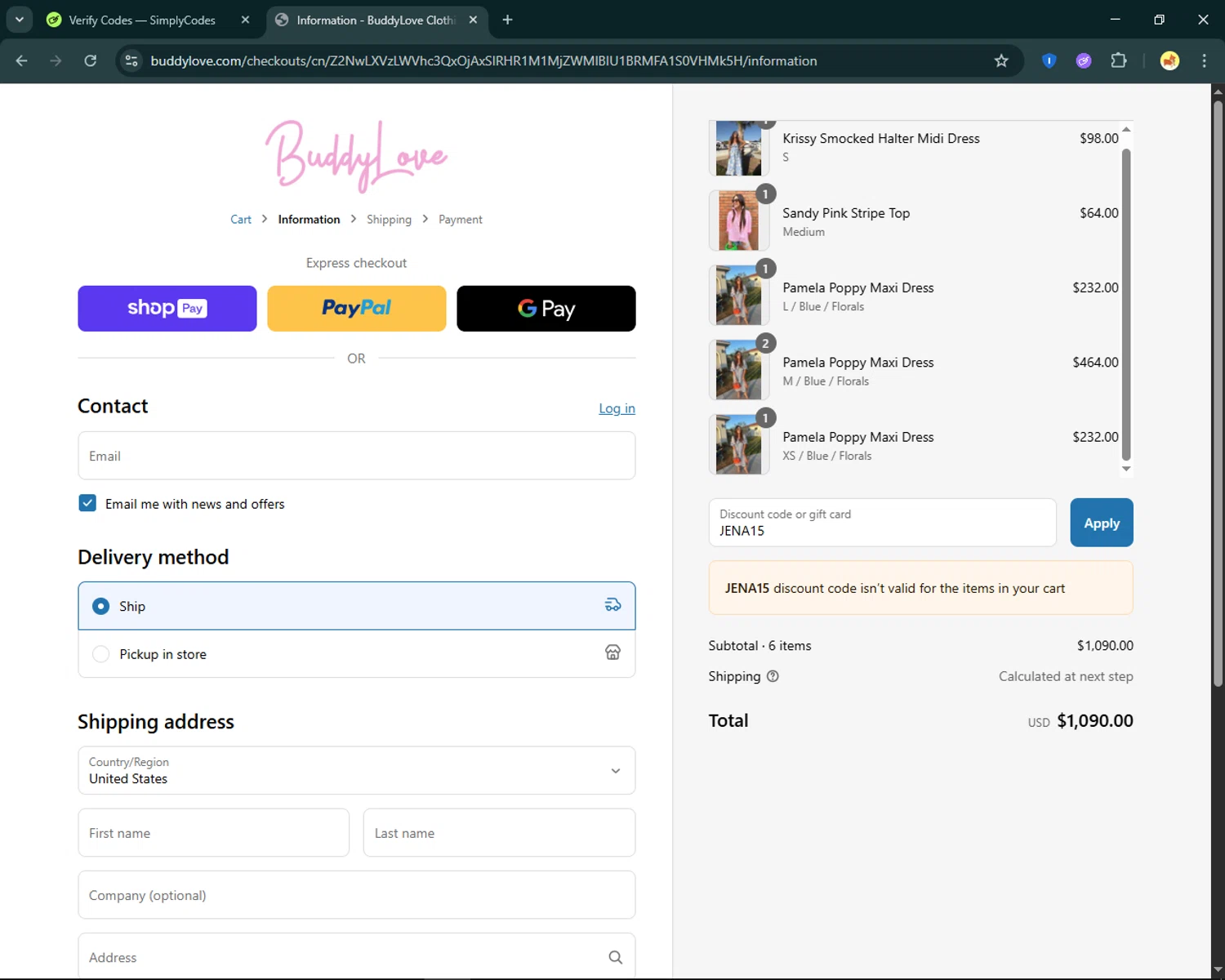Bookmark this page with the star icon
Image resolution: width=1225 pixels, height=980 pixels.
pos(1001,60)
